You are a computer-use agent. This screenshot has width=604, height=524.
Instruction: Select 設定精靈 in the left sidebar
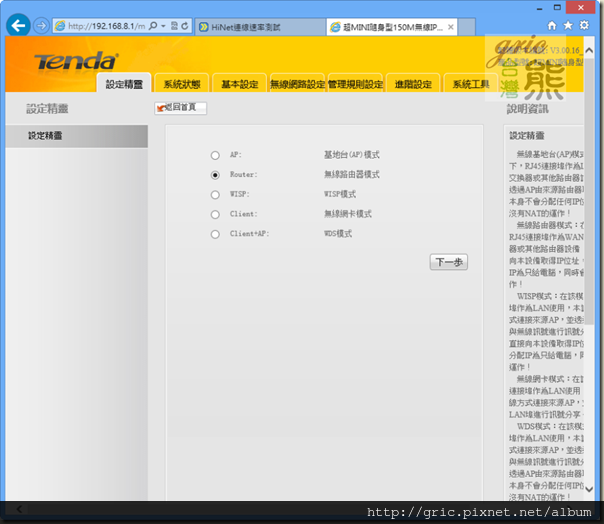tap(76, 136)
